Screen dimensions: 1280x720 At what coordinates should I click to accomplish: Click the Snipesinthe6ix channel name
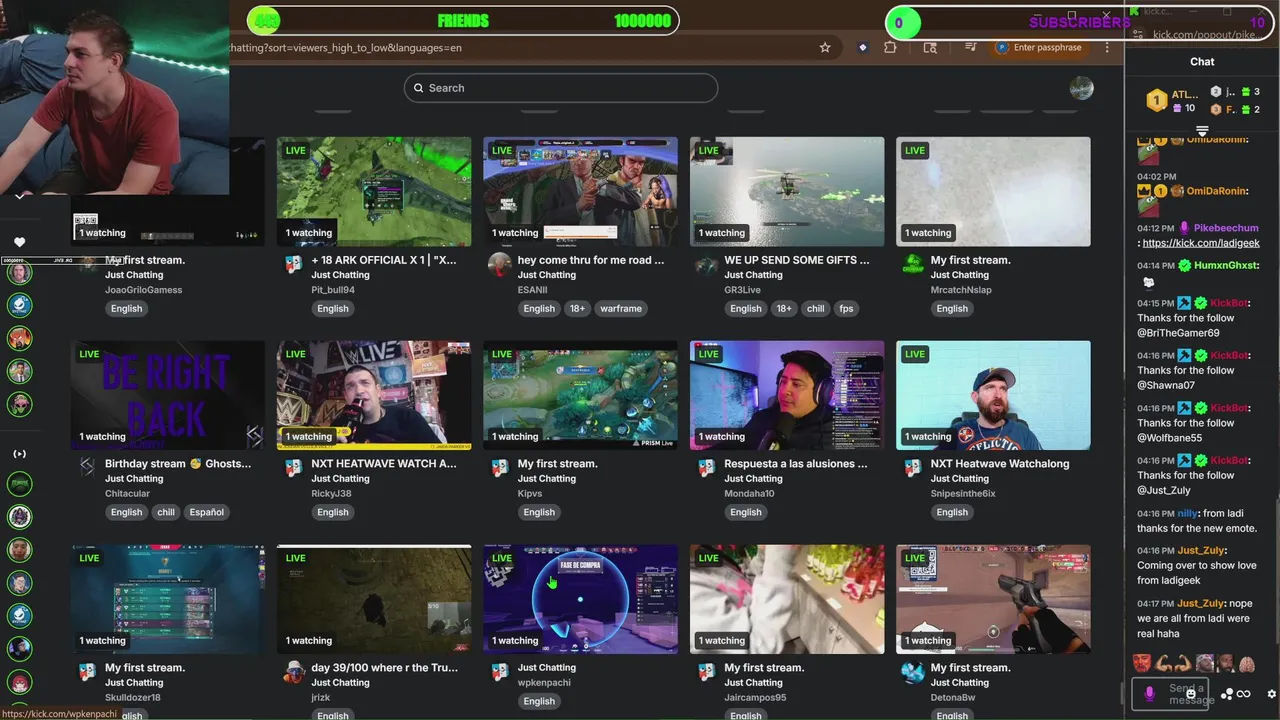pos(963,494)
